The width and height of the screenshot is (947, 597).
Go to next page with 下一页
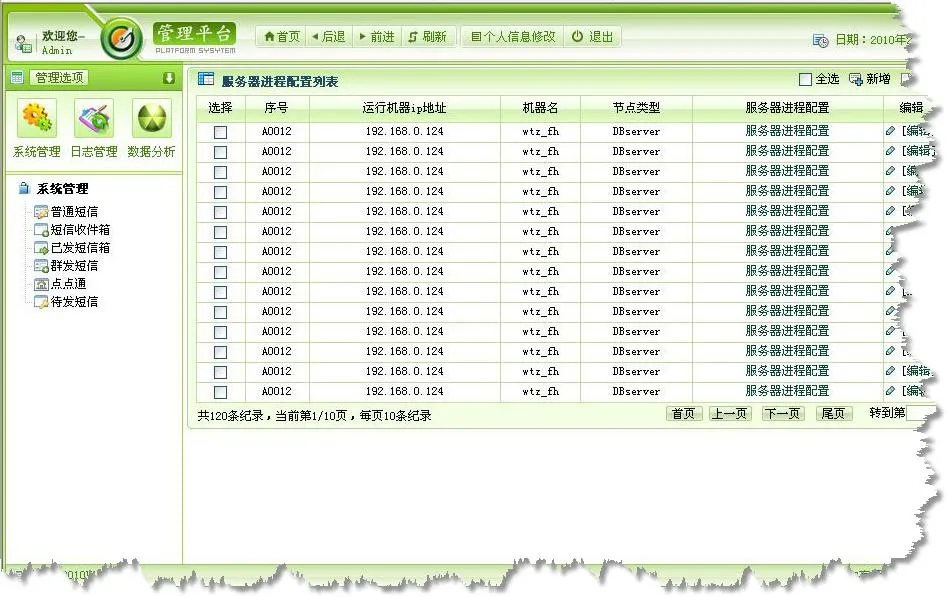783,414
